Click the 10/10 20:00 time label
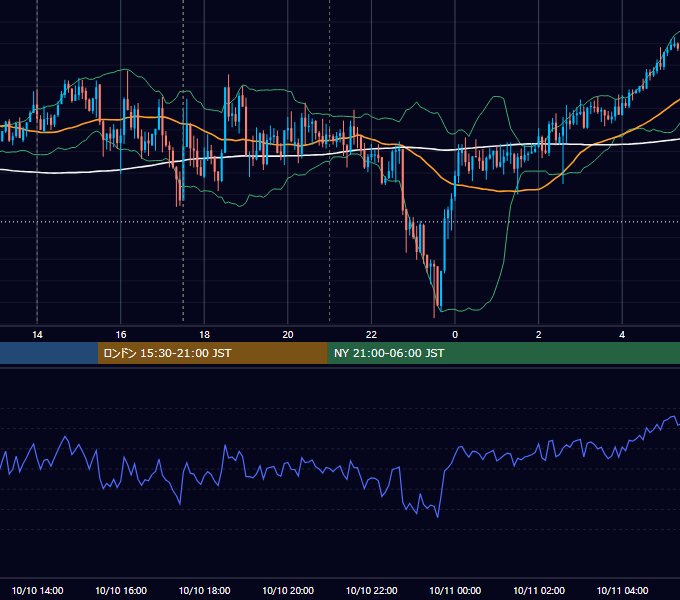The image size is (680, 600). tap(288, 590)
